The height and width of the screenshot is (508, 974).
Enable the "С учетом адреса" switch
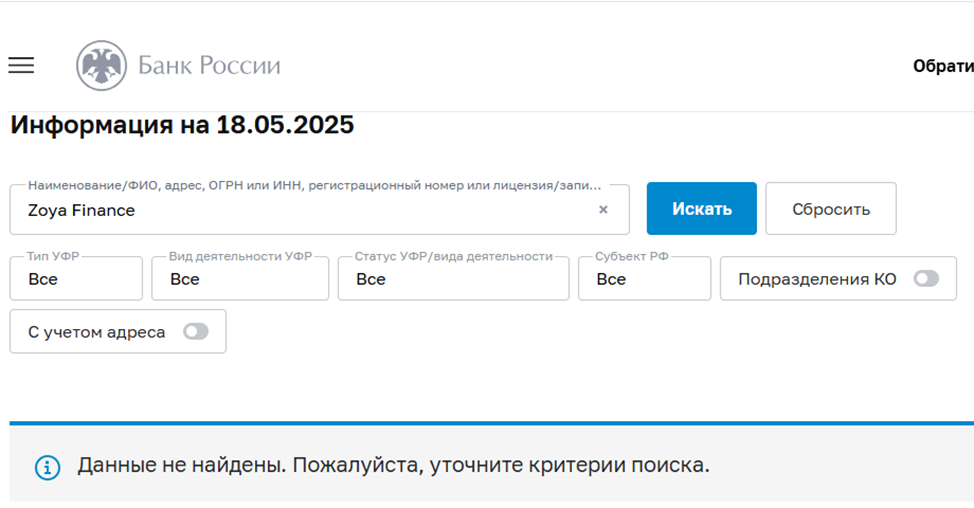click(195, 332)
